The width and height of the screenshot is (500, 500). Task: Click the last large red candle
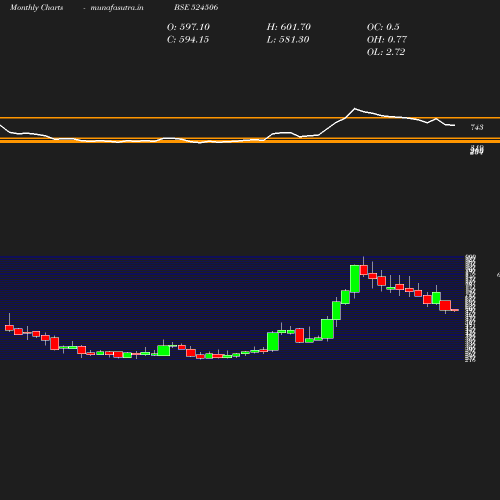(x=445, y=305)
